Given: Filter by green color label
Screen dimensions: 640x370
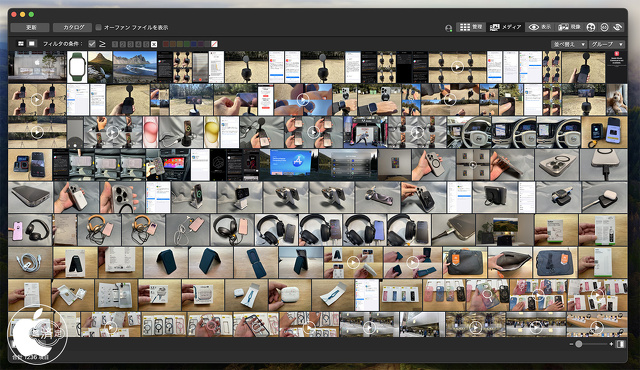Looking at the screenshot, I should pos(186,44).
